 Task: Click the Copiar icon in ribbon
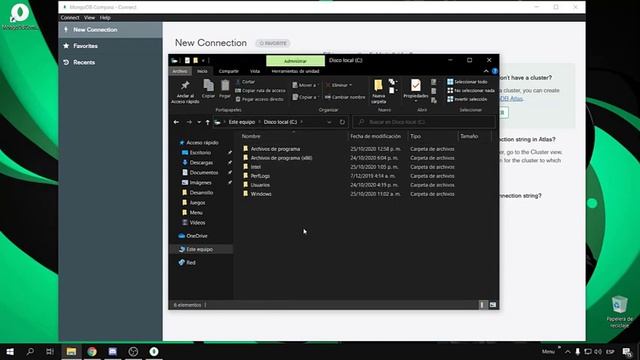pos(209,85)
